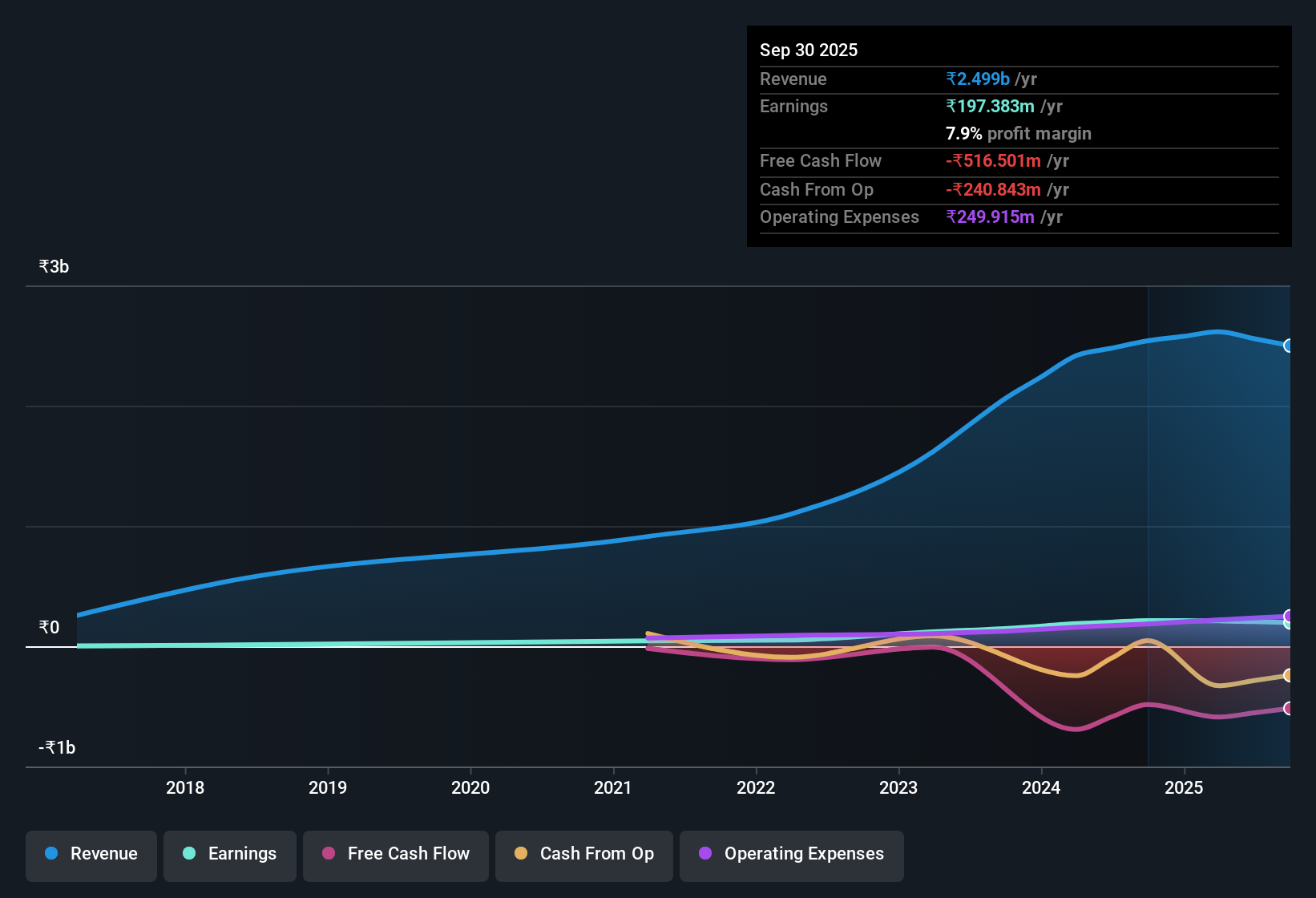This screenshot has width=1316, height=898.
Task: Toggle the Revenue series visibility
Action: tap(91, 854)
